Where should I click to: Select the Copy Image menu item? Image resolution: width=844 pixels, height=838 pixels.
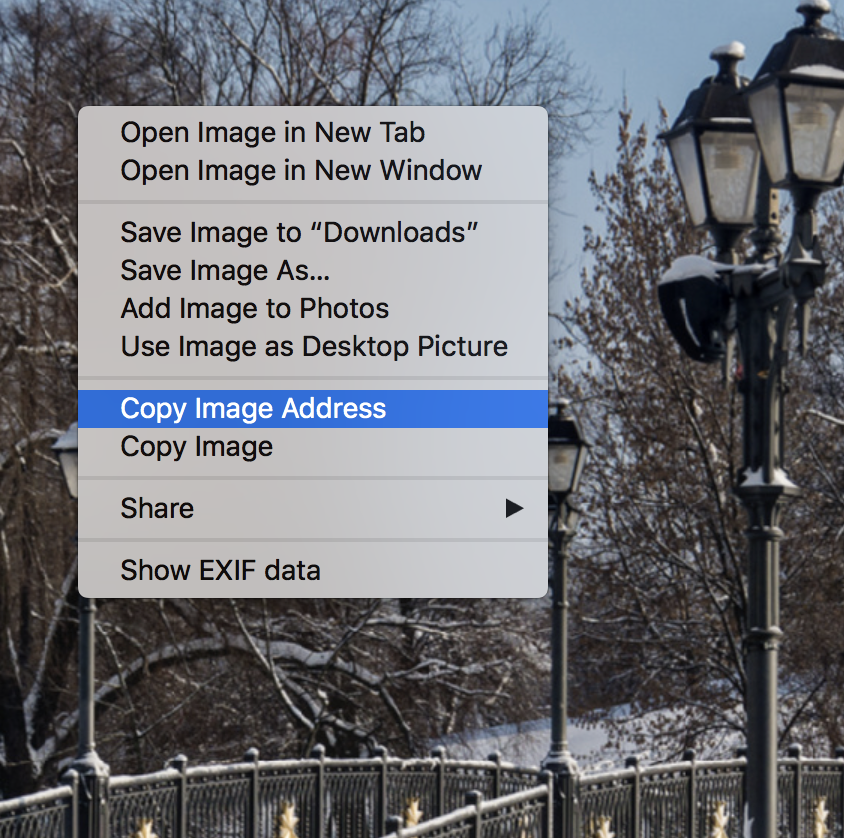[x=313, y=447]
